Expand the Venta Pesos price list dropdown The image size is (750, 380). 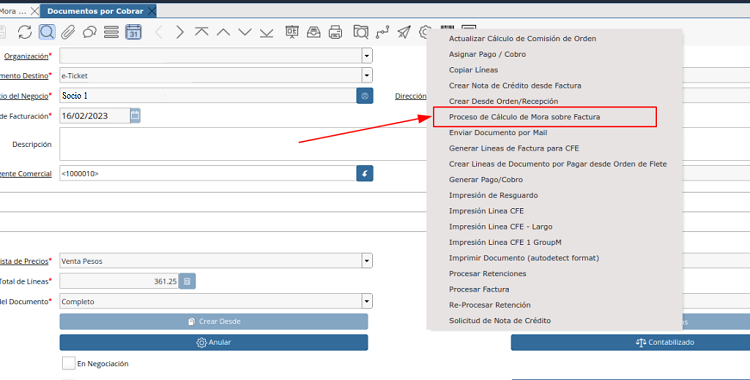click(x=366, y=261)
